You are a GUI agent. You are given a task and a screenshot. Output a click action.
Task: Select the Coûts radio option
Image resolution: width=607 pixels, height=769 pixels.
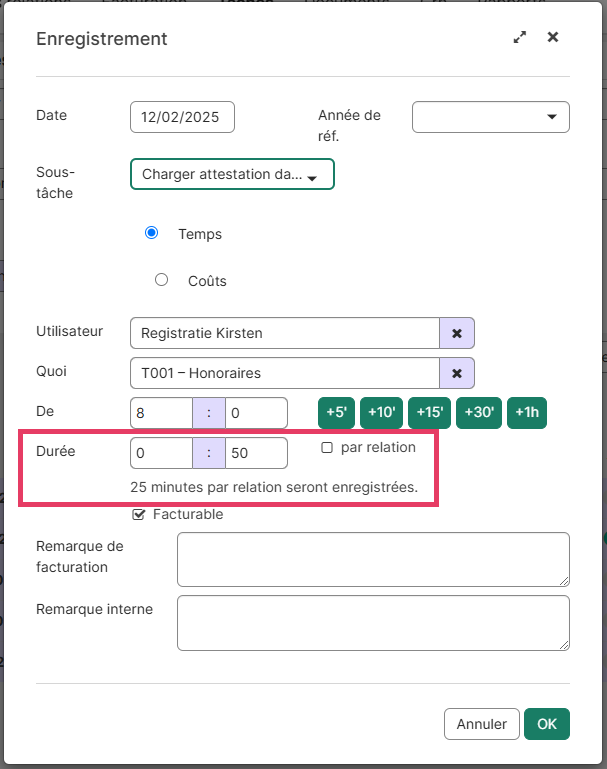162,280
